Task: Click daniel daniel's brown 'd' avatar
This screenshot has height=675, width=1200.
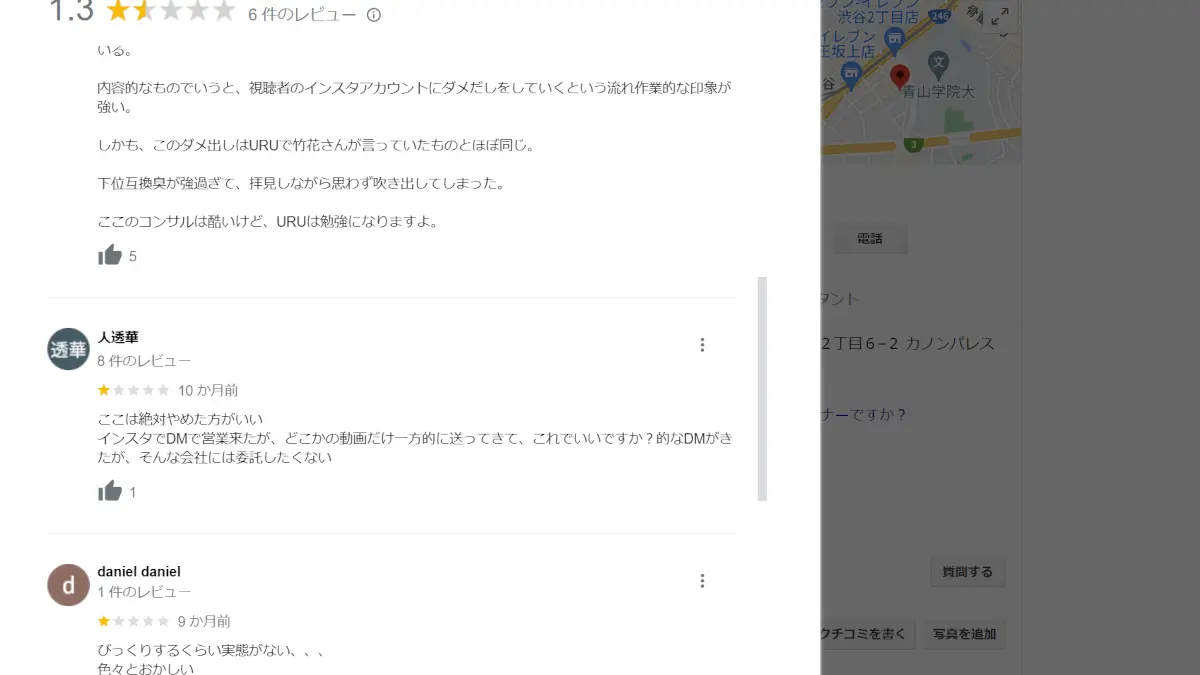Action: [x=68, y=585]
